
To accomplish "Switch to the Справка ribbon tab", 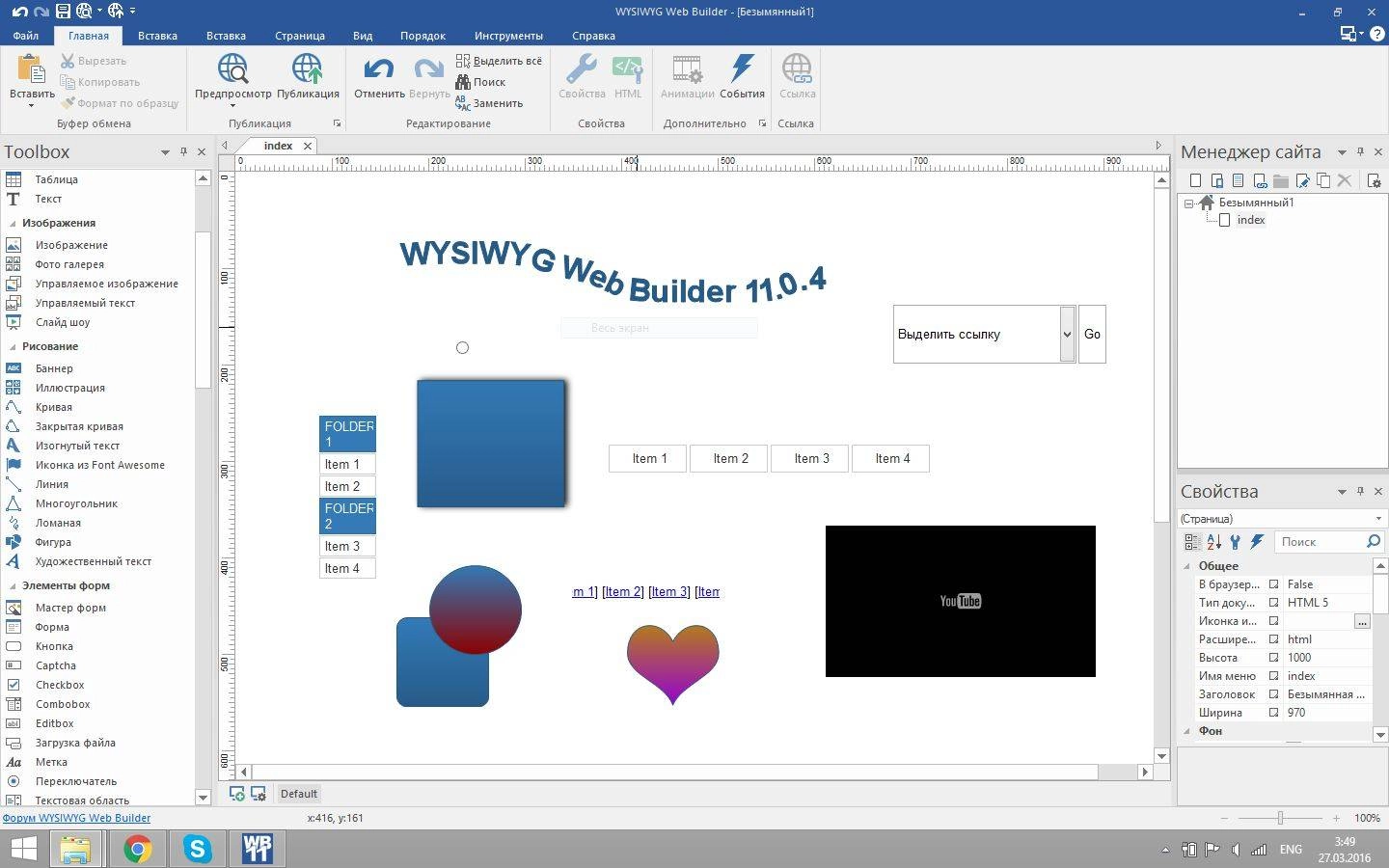I will pyautogui.click(x=593, y=36).
